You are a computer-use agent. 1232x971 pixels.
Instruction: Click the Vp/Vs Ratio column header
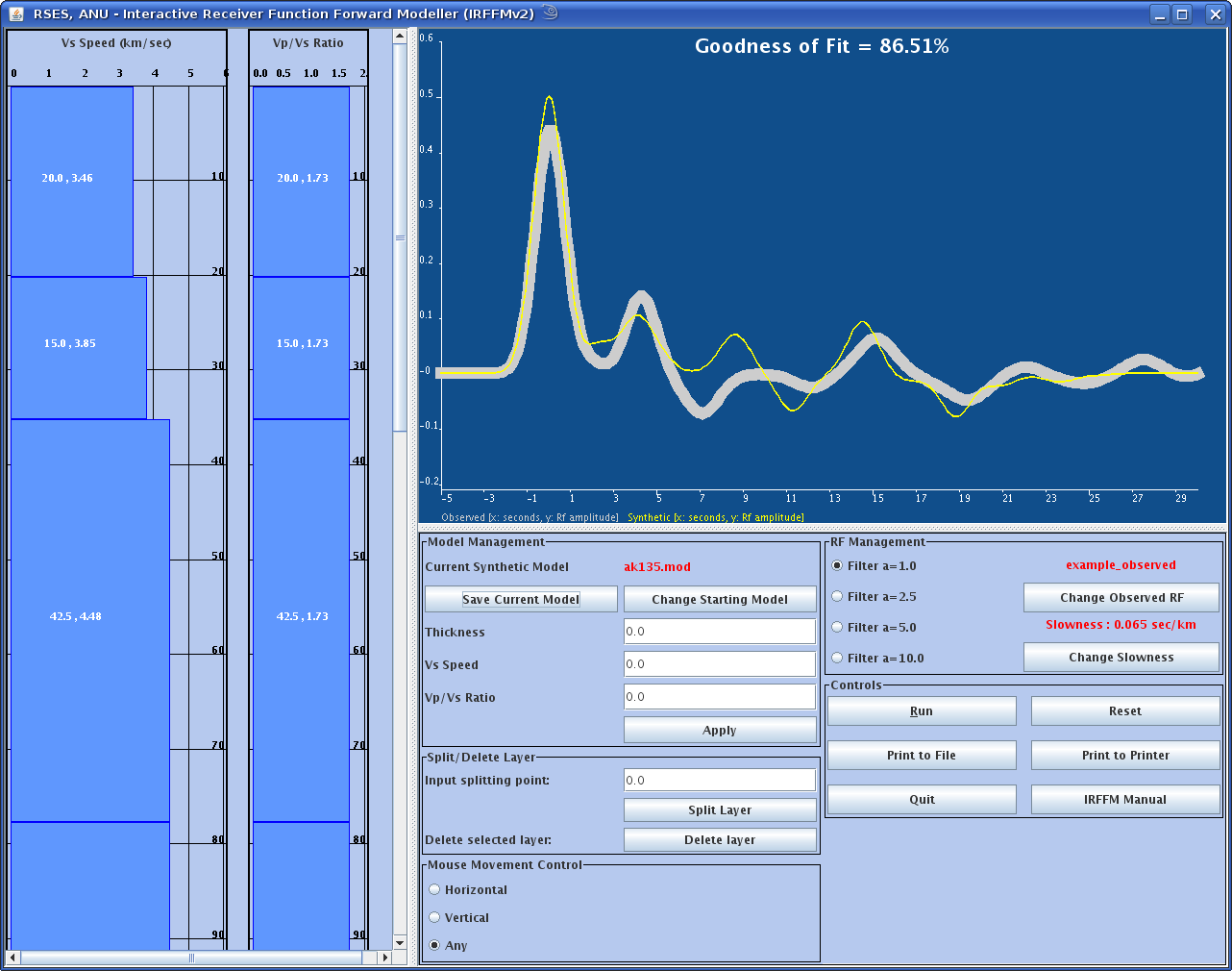click(308, 43)
